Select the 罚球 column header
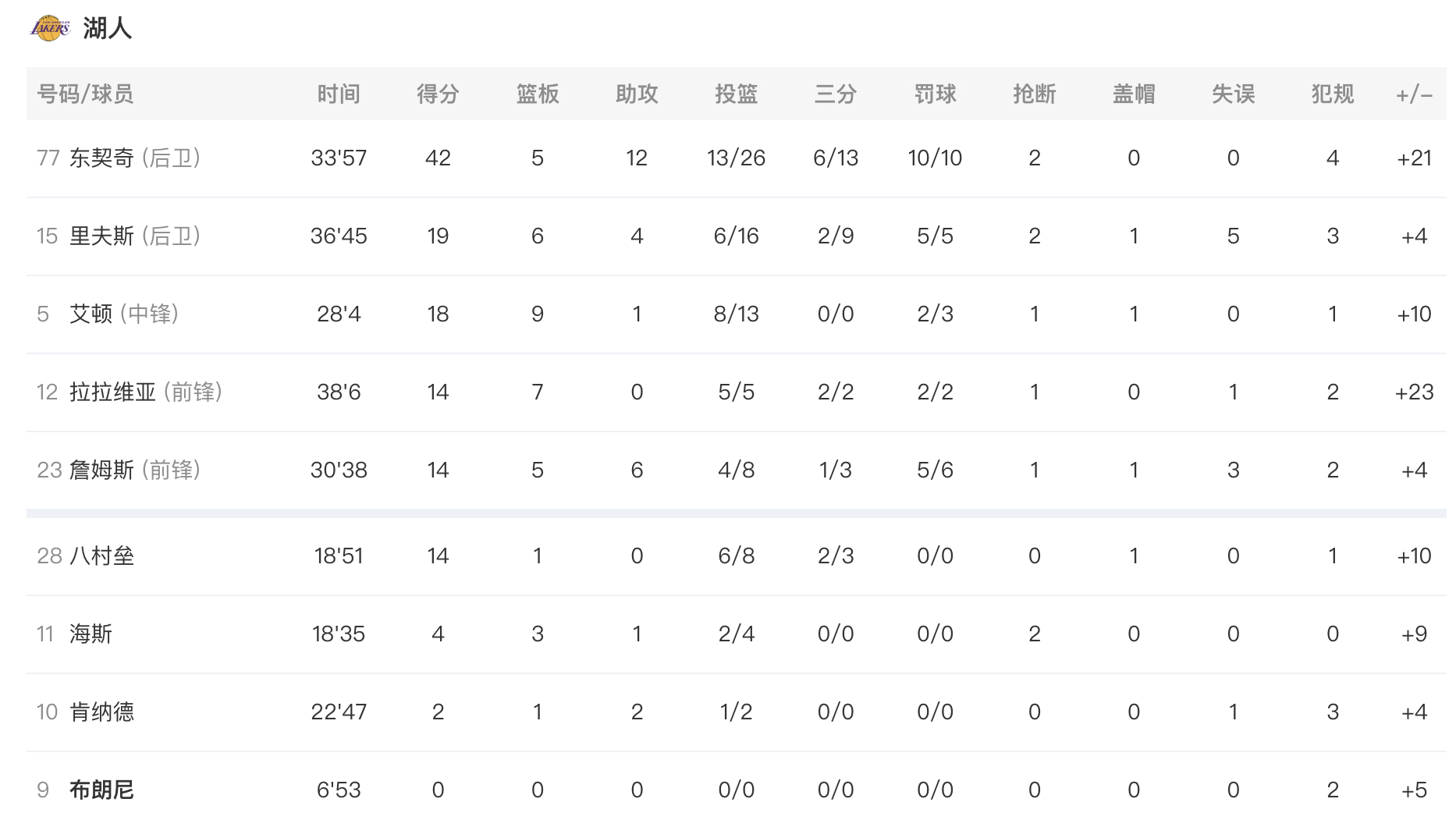This screenshot has width=1456, height=813. click(x=935, y=94)
